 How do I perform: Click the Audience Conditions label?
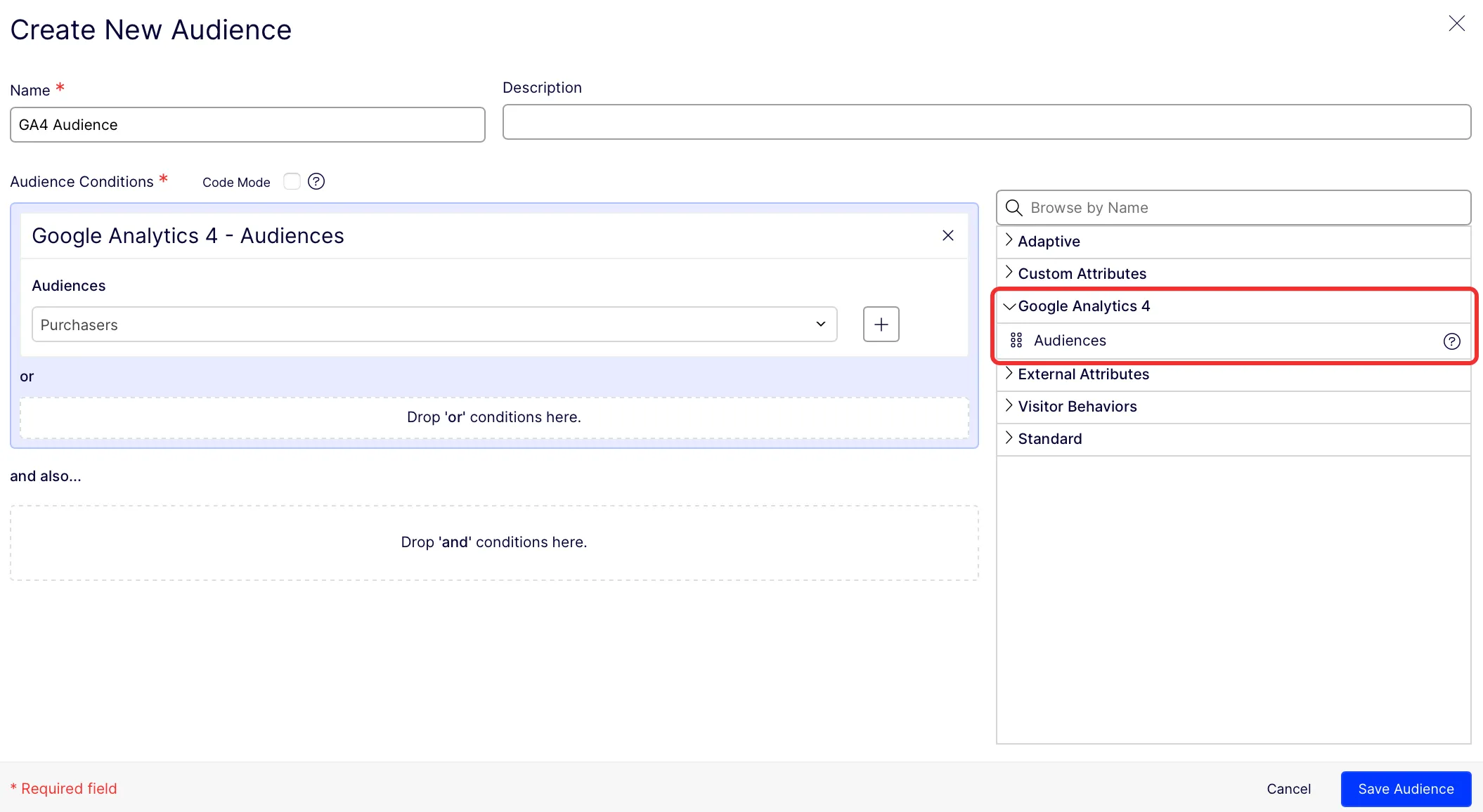(x=82, y=182)
